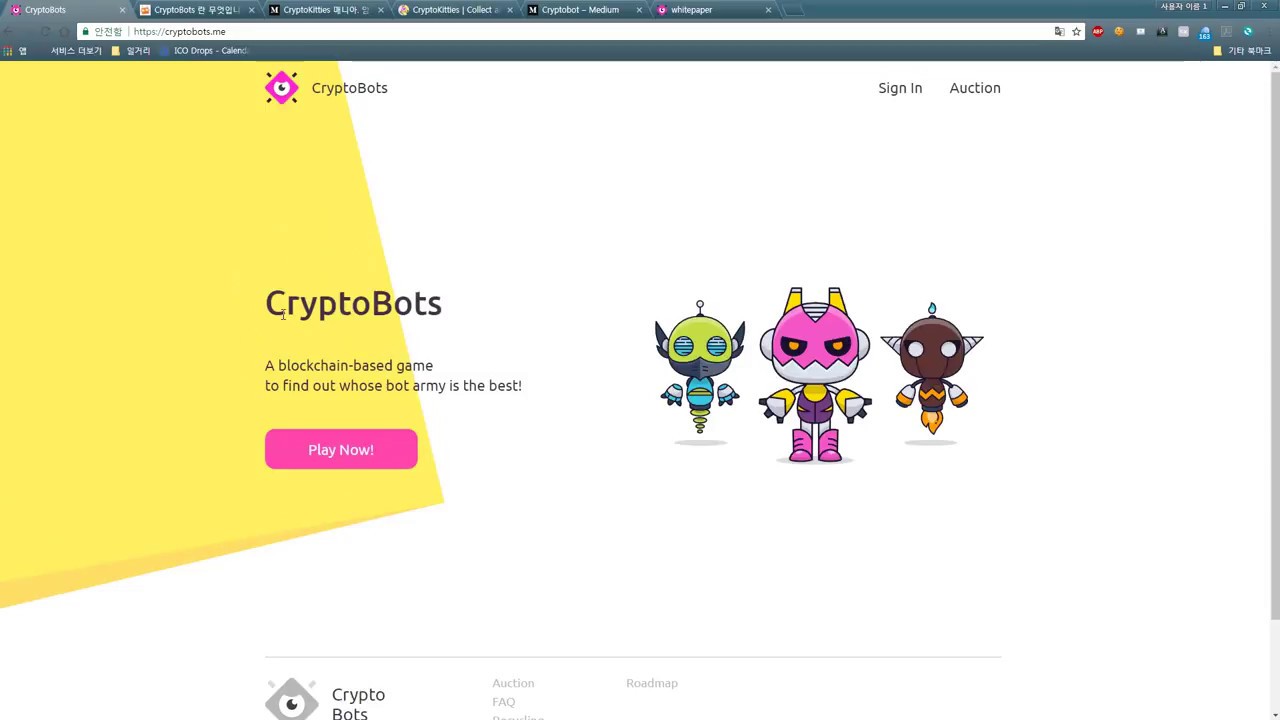Screen dimensions: 1280x720
Task: Click the "A blockchain-based game" tagline text
Action: tap(349, 366)
